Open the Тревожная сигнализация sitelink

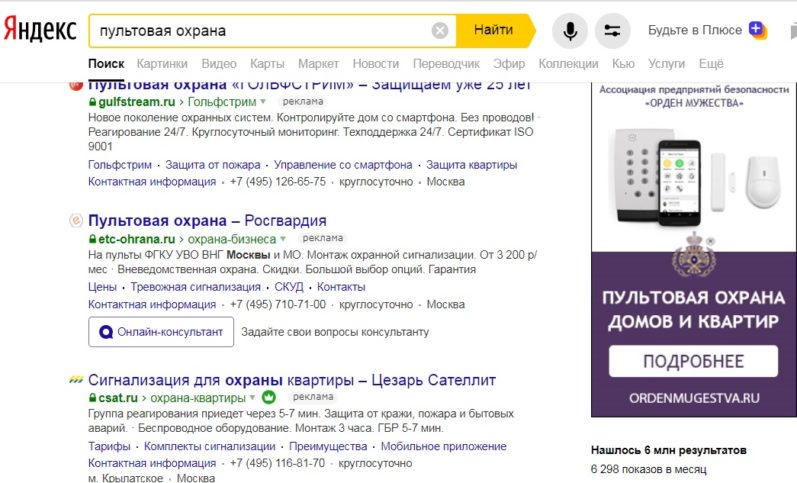point(195,287)
